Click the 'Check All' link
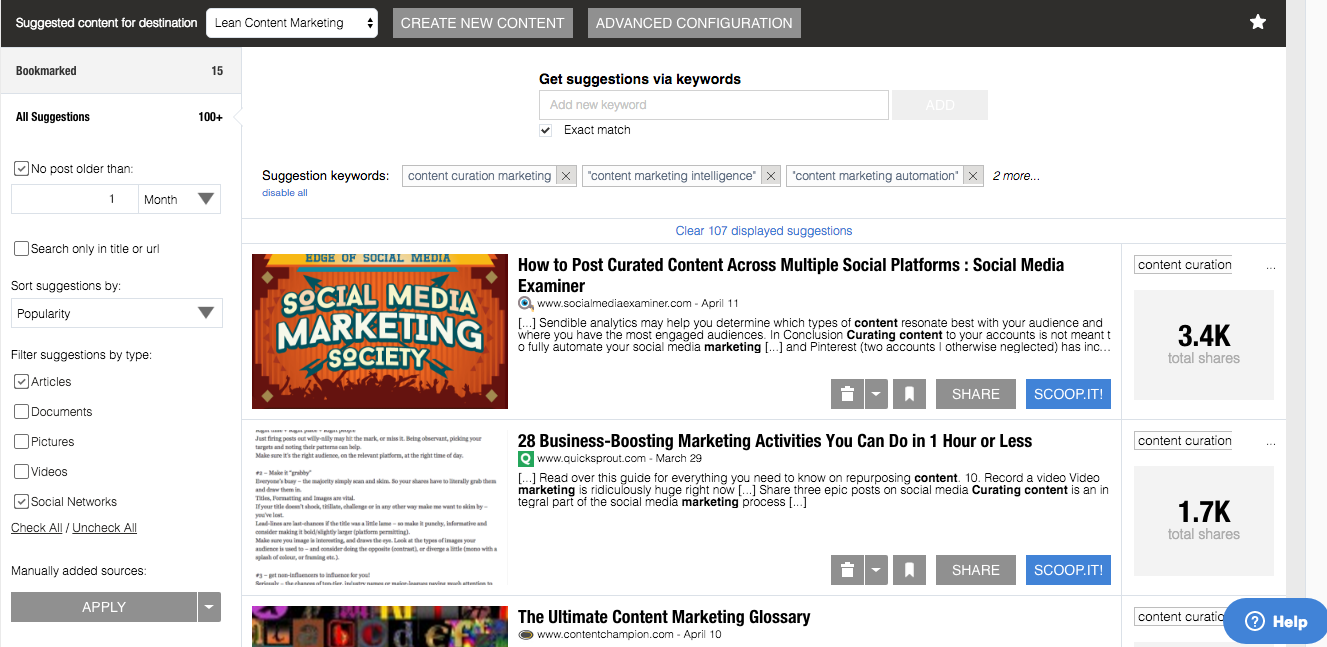Image resolution: width=1327 pixels, height=647 pixels. (x=37, y=528)
